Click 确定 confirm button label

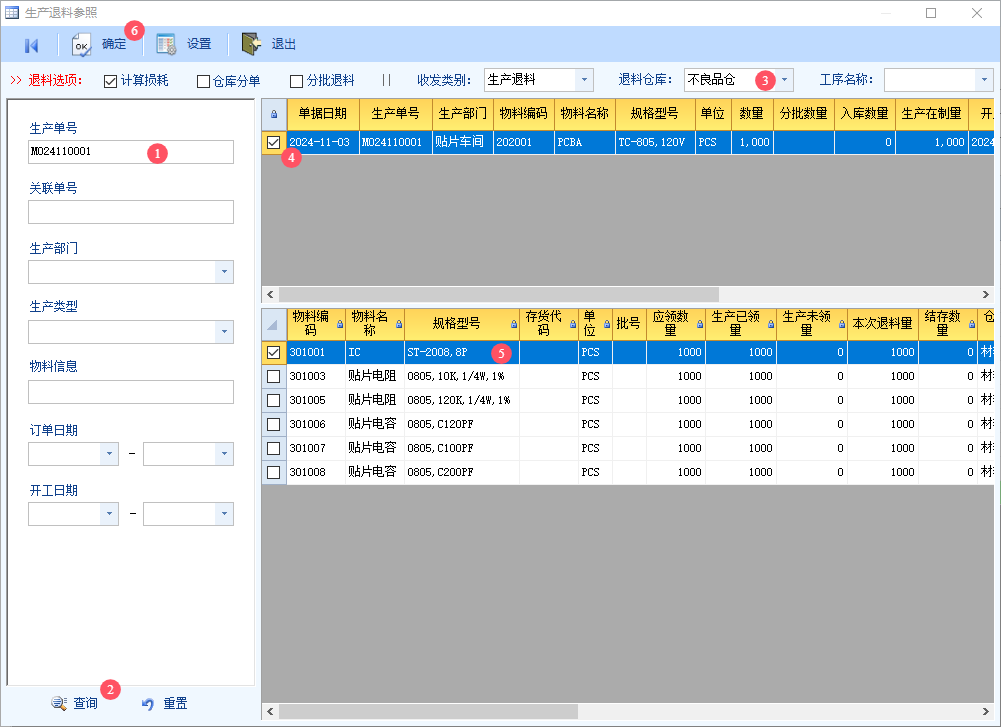pos(114,44)
